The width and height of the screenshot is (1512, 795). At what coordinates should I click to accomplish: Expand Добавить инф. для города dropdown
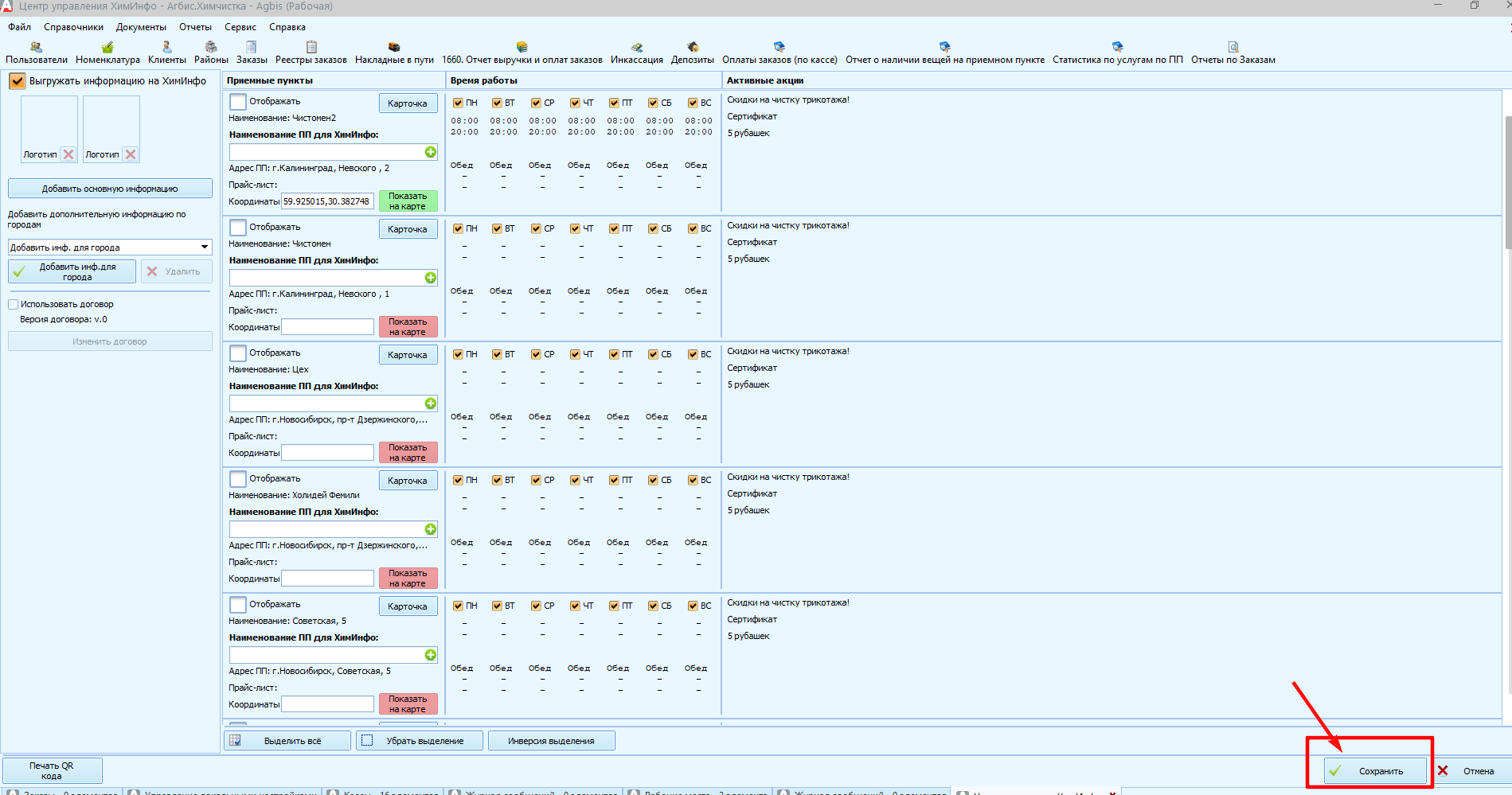[x=205, y=247]
